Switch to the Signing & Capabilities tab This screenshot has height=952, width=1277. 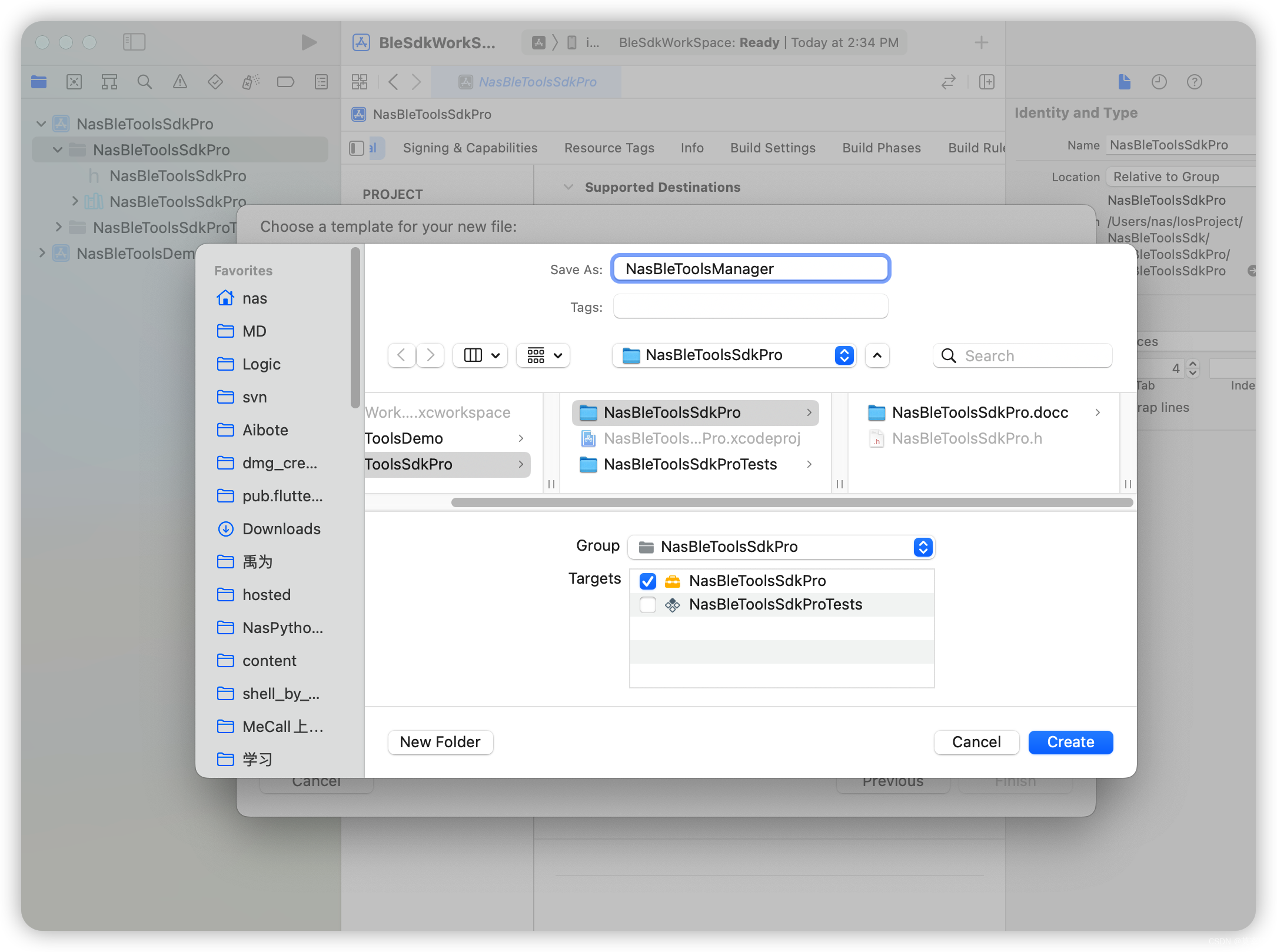[x=470, y=148]
